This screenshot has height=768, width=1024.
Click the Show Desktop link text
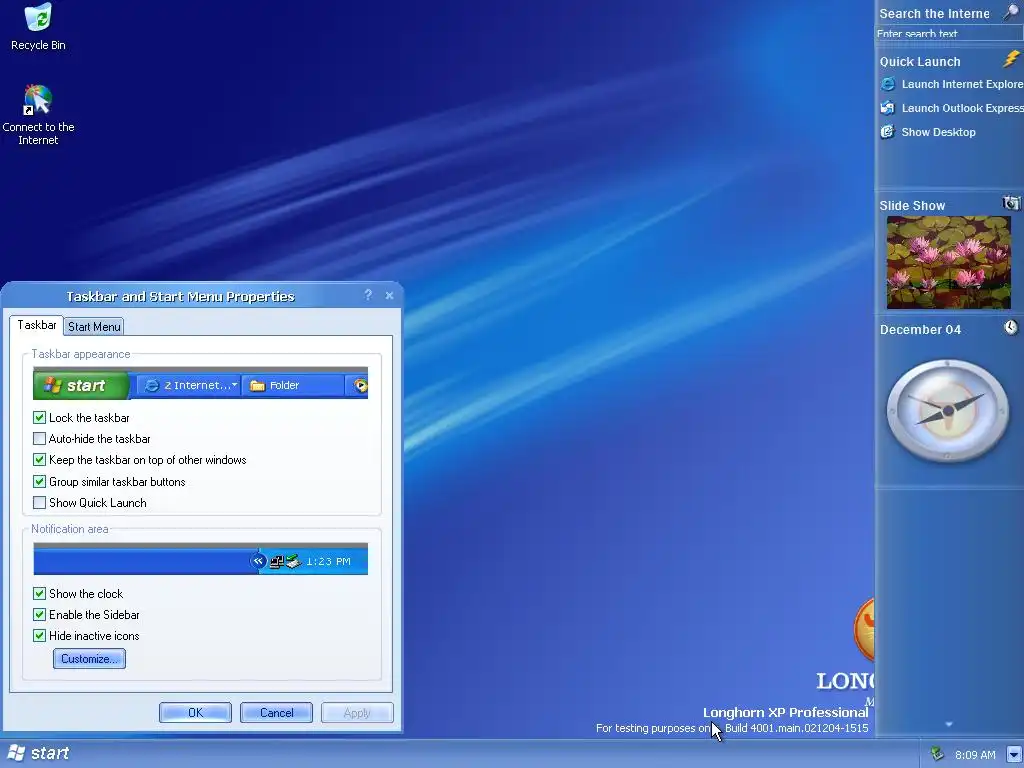(938, 132)
